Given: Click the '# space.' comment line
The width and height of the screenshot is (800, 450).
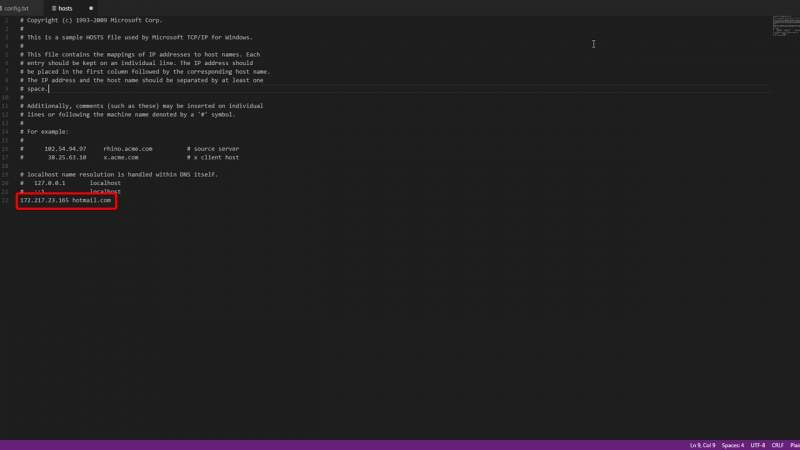Looking at the screenshot, I should pos(34,89).
